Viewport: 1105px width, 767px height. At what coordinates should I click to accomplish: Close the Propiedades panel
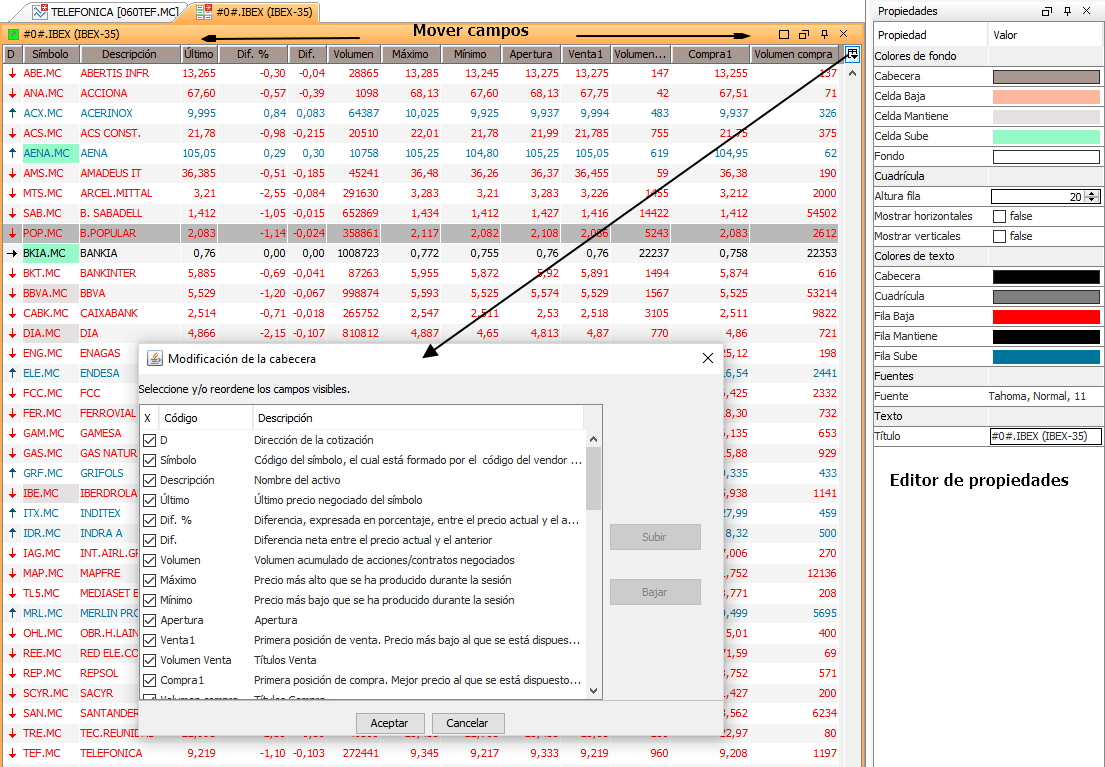coord(1087,11)
